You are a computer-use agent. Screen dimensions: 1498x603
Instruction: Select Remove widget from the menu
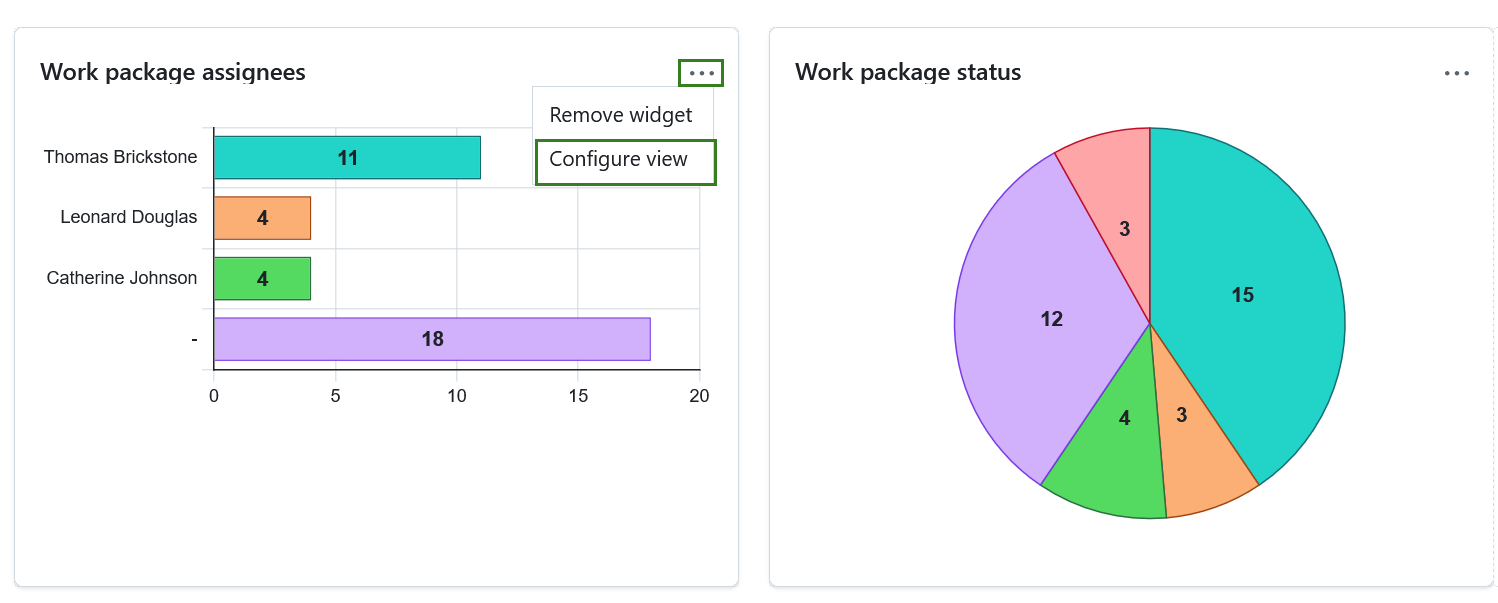[x=619, y=114]
